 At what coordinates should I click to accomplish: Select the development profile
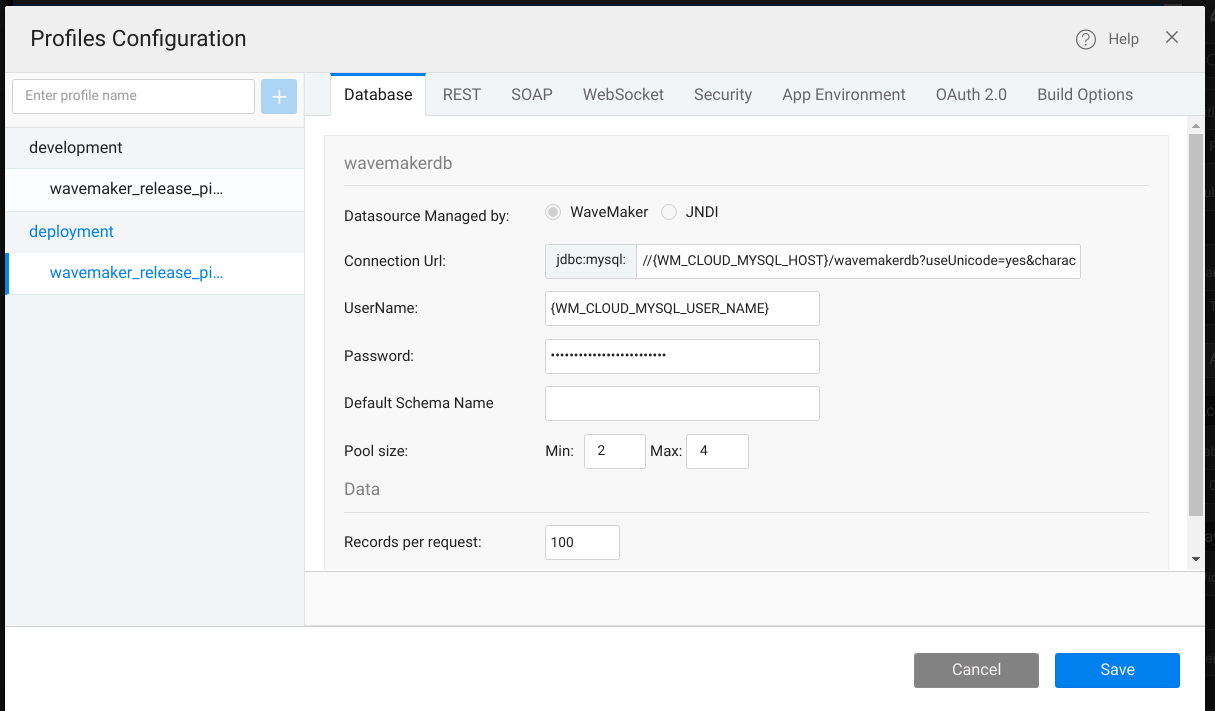(76, 148)
